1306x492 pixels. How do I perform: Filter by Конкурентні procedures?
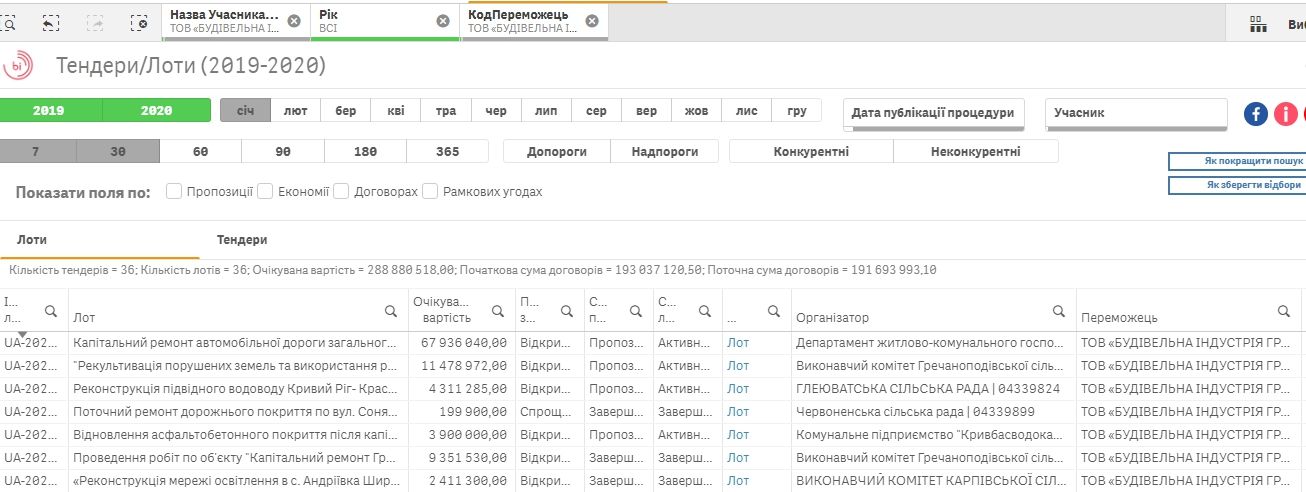point(811,152)
